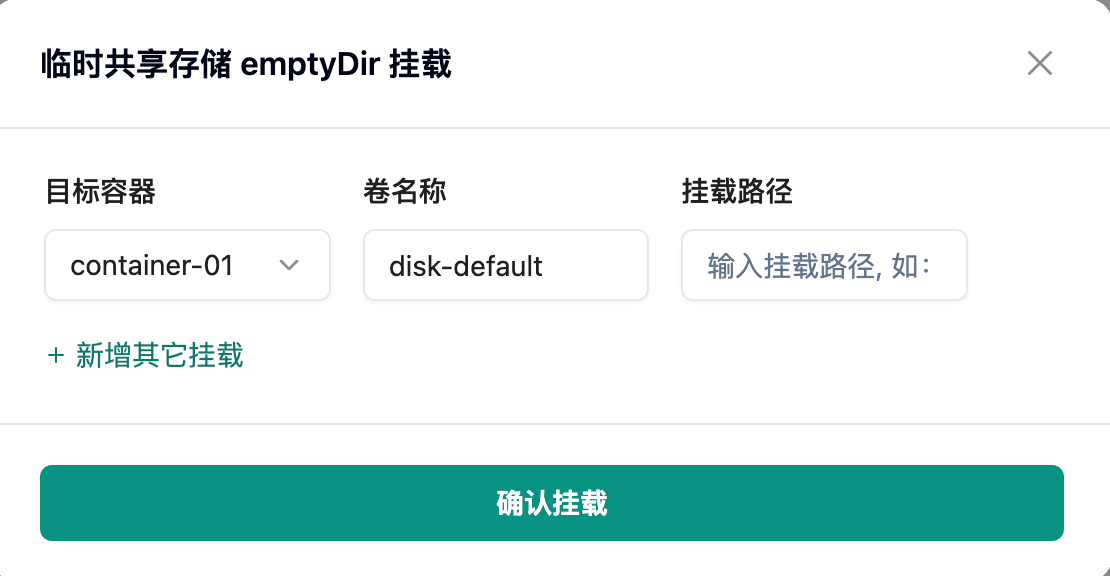Viewport: 1110px width, 576px height.
Task: Focus the 卷名称 disk-default field
Action: coord(505,265)
